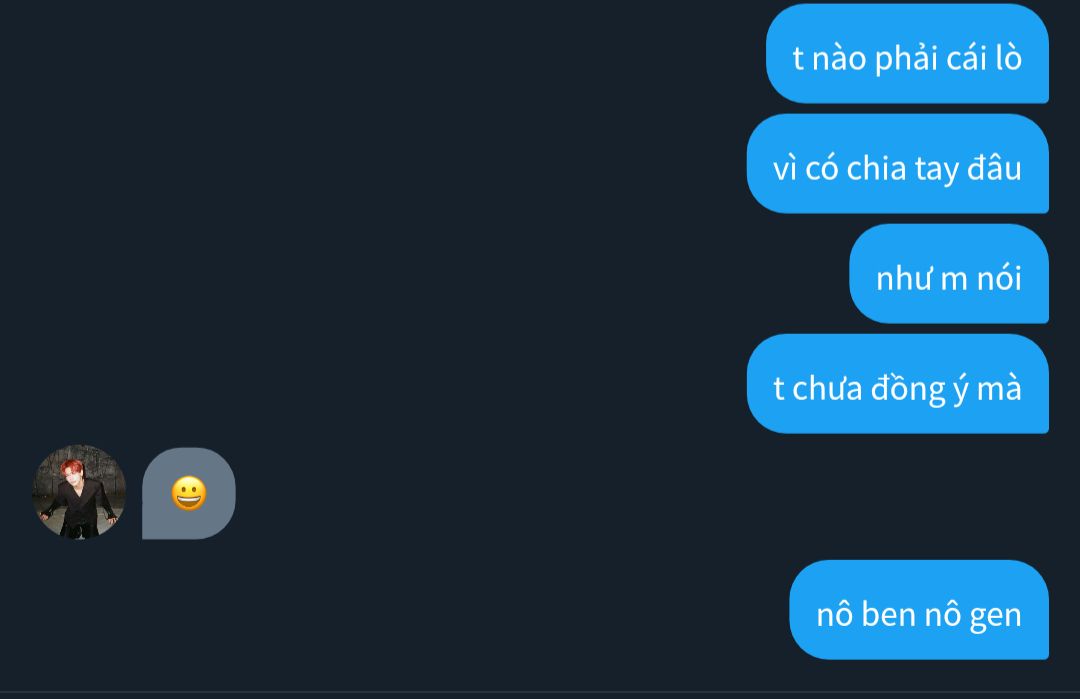Click the word 'lò' in the top bubble
1080x699 pixels.
tap(1008, 58)
